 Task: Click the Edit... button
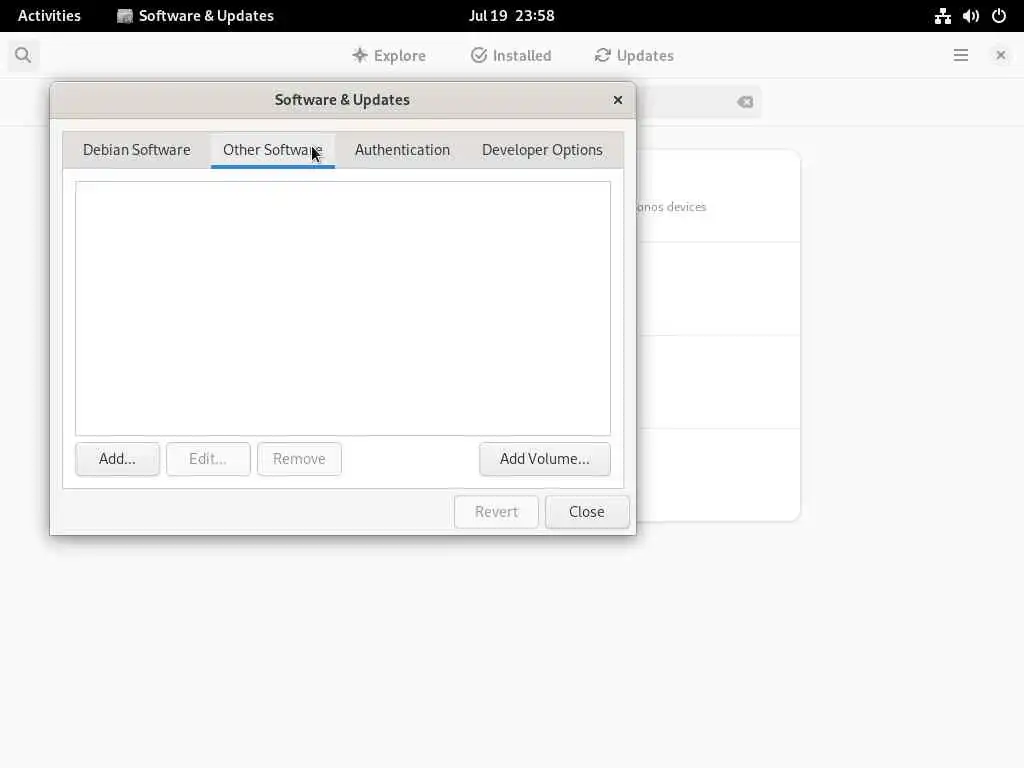pyautogui.click(x=208, y=458)
